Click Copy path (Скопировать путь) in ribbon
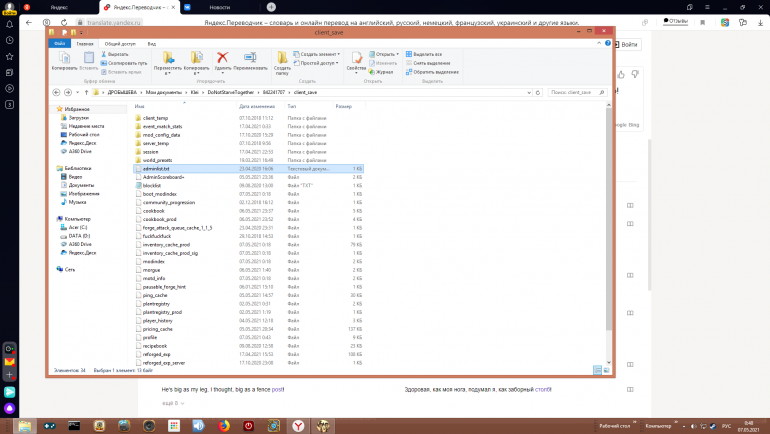Viewport: 770px width, 434px height. (x=124, y=63)
